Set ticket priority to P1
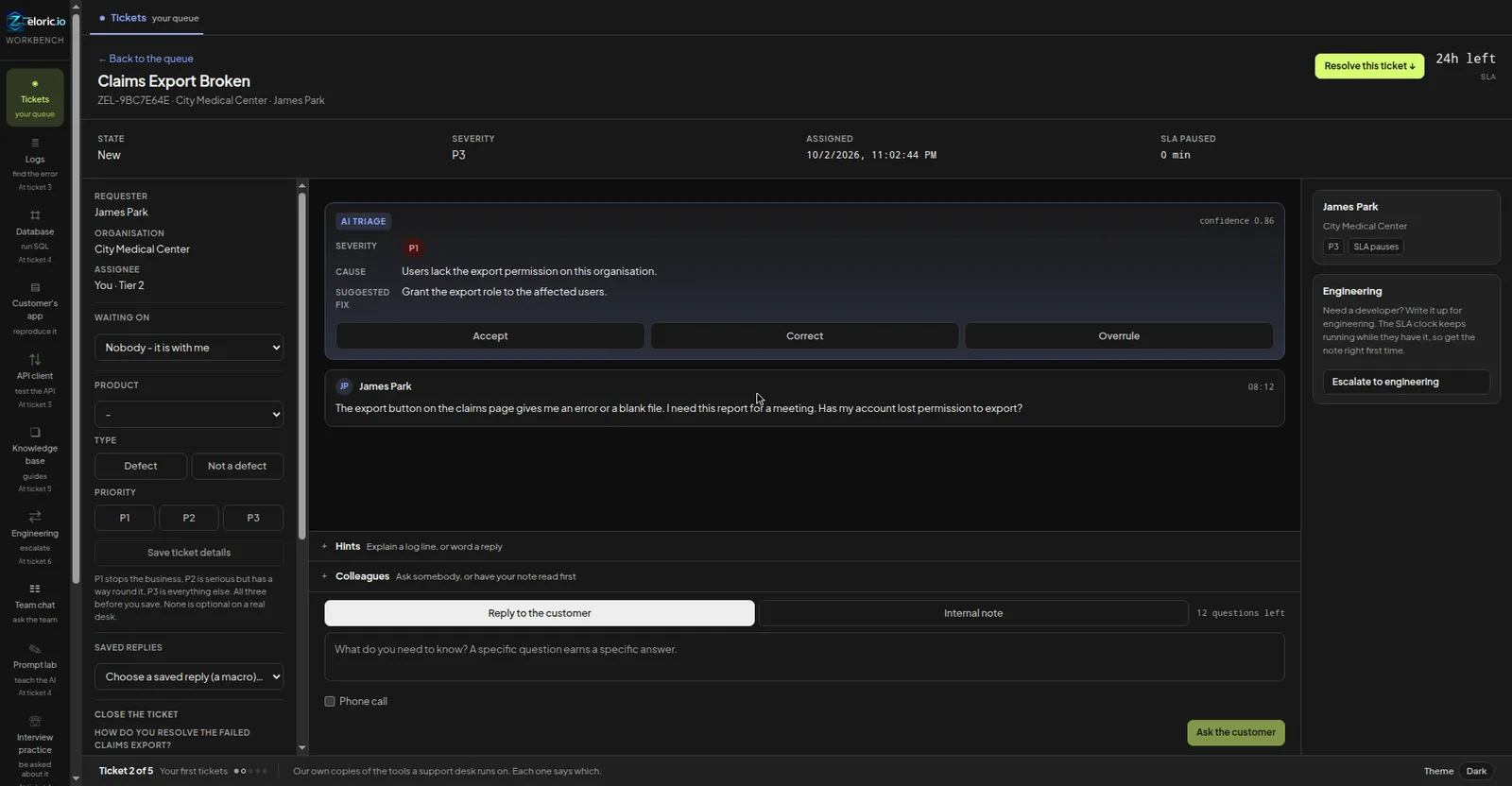 point(125,518)
